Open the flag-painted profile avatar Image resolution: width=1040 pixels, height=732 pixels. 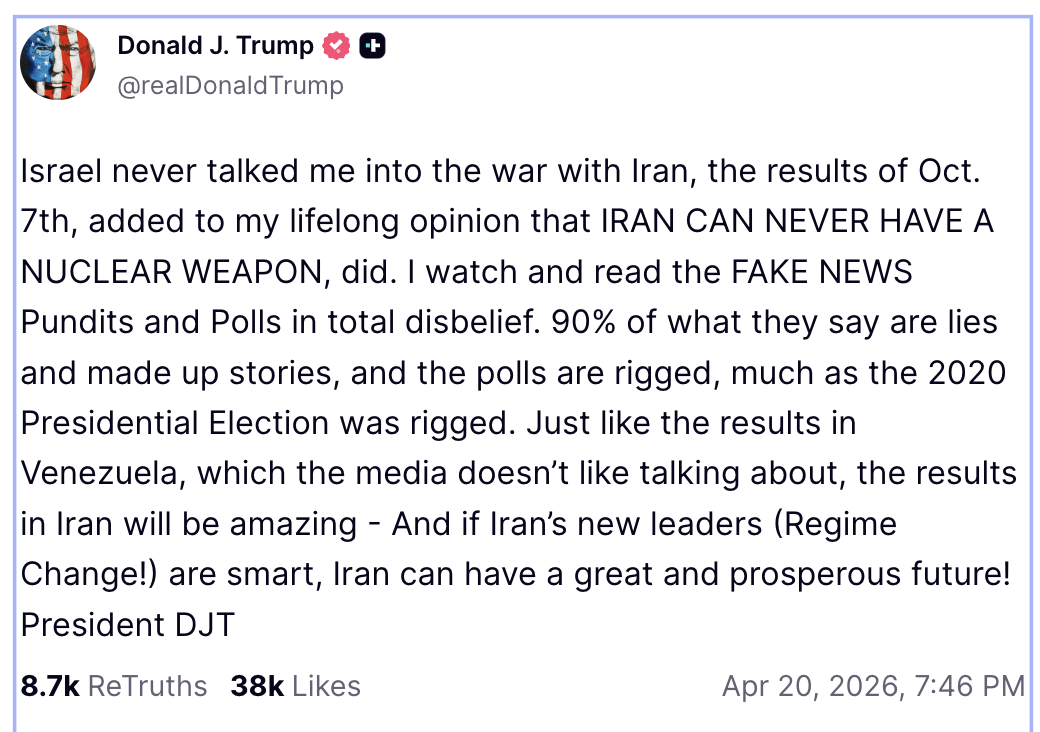click(x=58, y=62)
